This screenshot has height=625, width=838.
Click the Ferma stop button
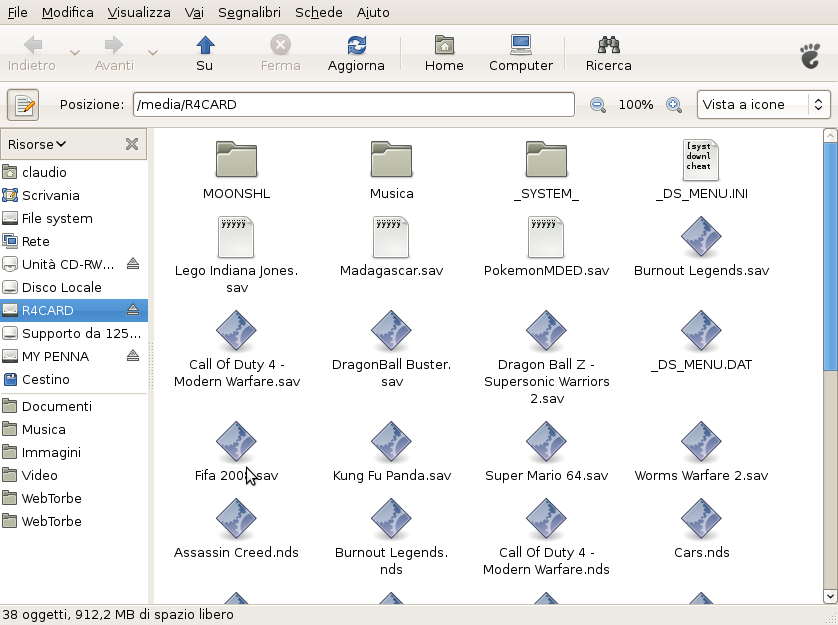(x=280, y=53)
